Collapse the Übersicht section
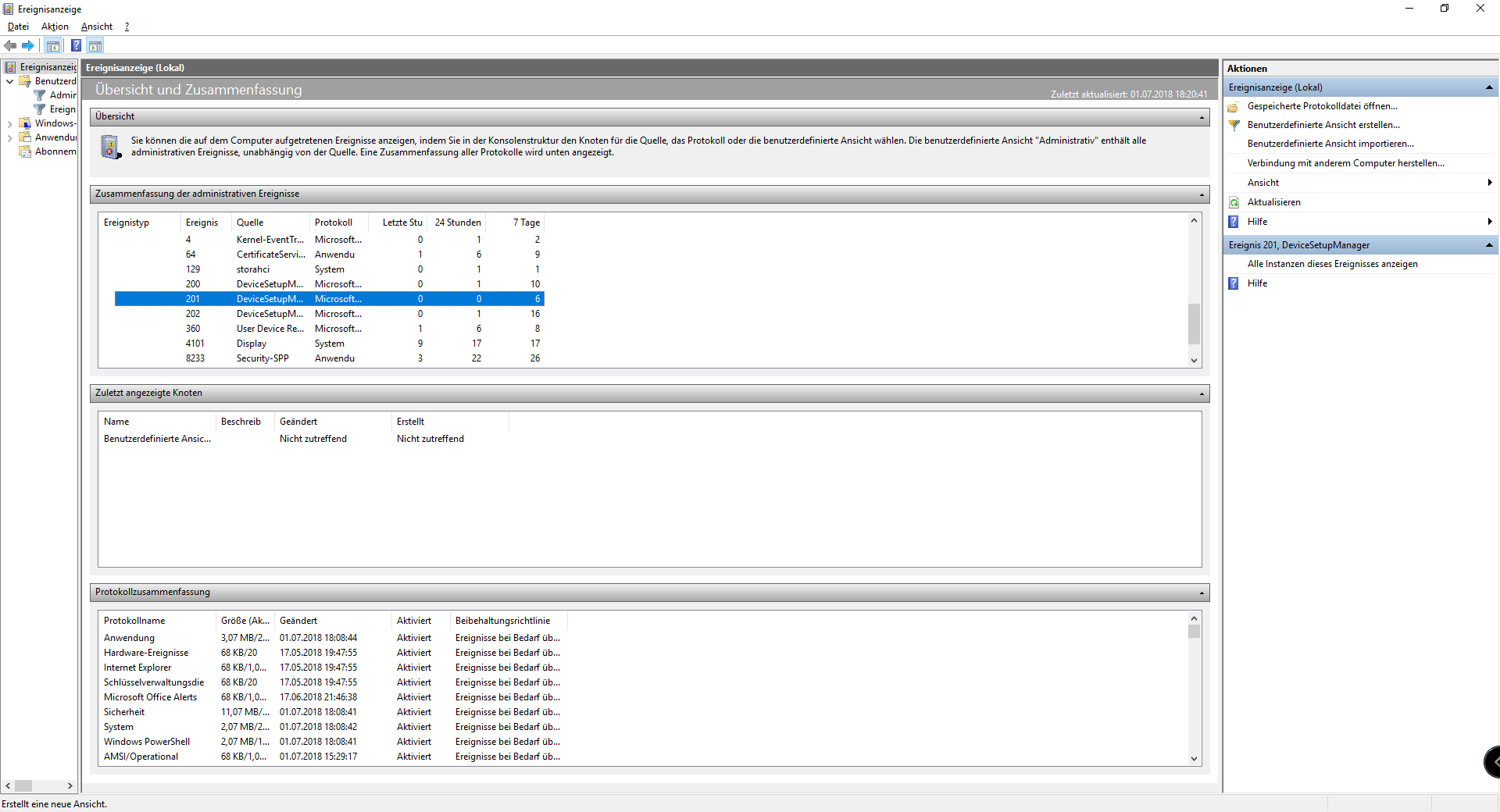The height and width of the screenshot is (812, 1500). tap(1202, 117)
